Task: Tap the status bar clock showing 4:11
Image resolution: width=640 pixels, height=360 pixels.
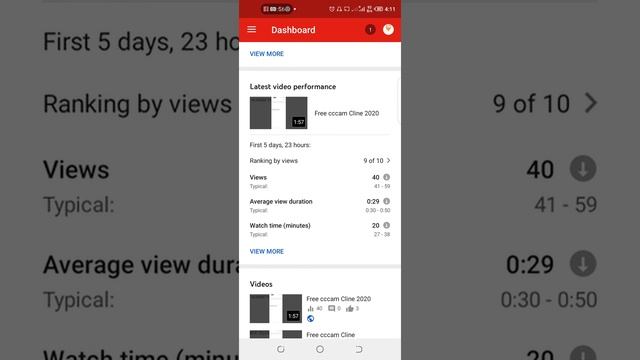Action: (390, 9)
